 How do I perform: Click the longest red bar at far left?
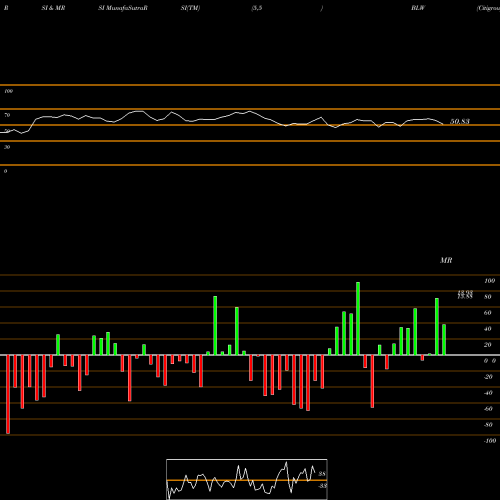8,394
